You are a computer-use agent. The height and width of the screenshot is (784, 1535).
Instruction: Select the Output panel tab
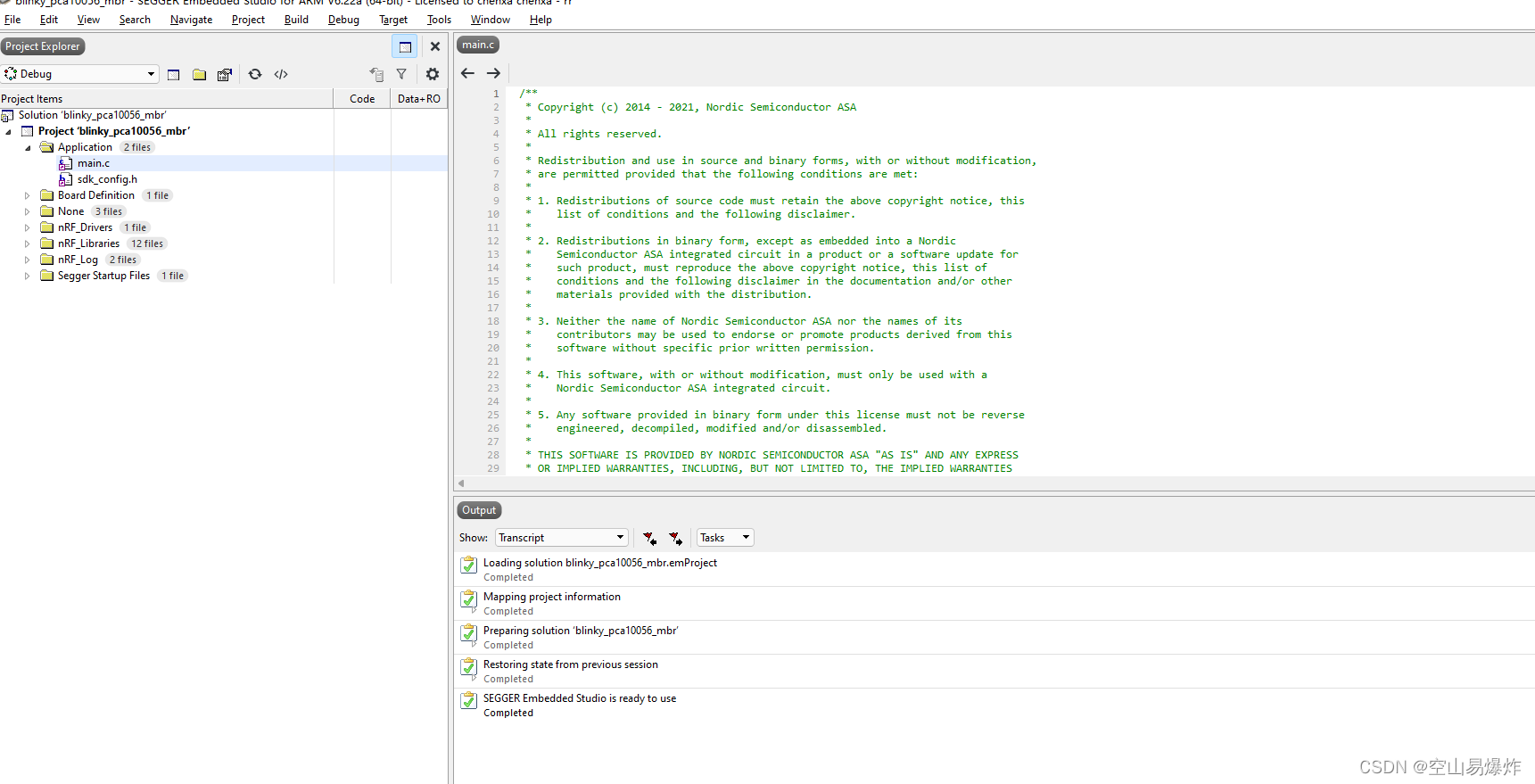point(479,510)
